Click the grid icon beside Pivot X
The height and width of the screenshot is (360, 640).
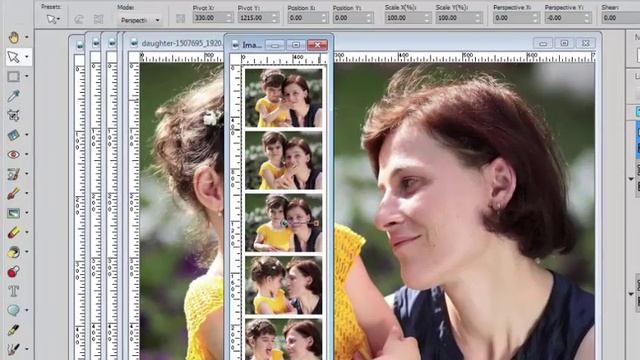tap(180, 18)
